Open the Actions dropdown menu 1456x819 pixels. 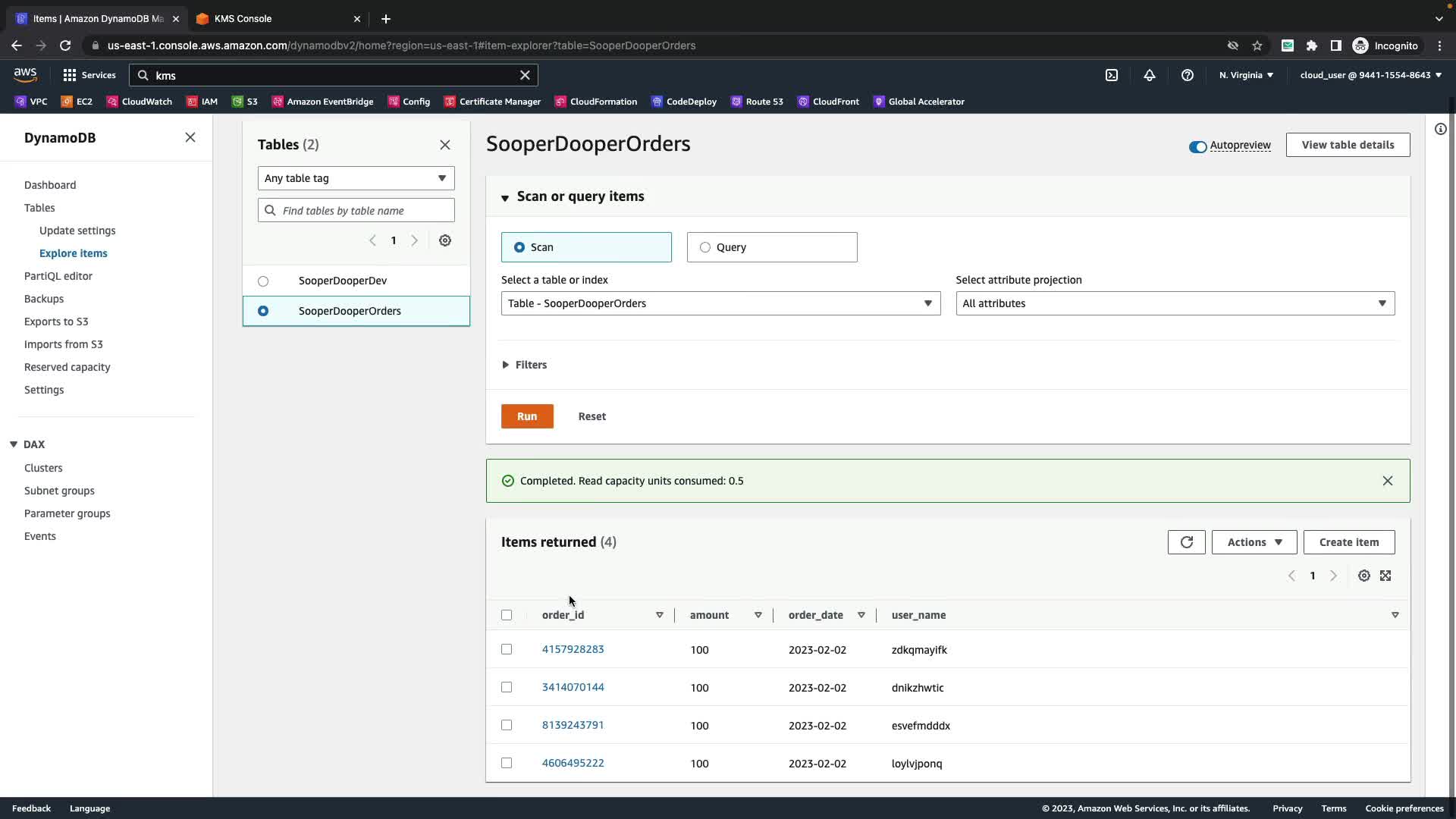coord(1254,542)
